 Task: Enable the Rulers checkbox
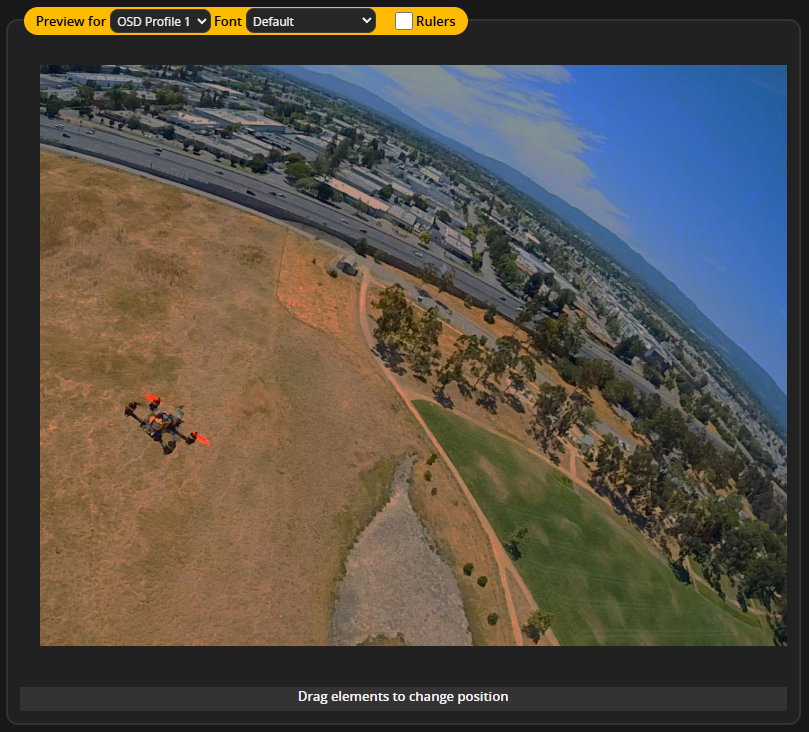click(x=404, y=21)
